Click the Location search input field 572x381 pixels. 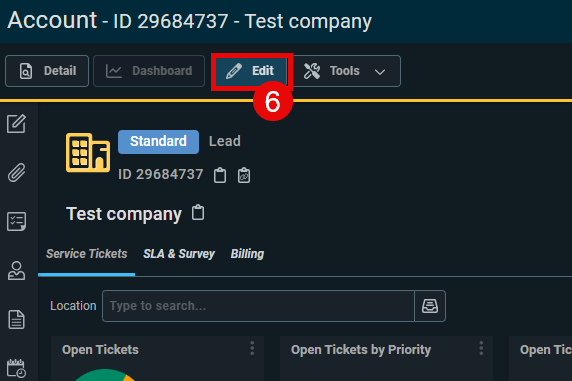tap(258, 306)
